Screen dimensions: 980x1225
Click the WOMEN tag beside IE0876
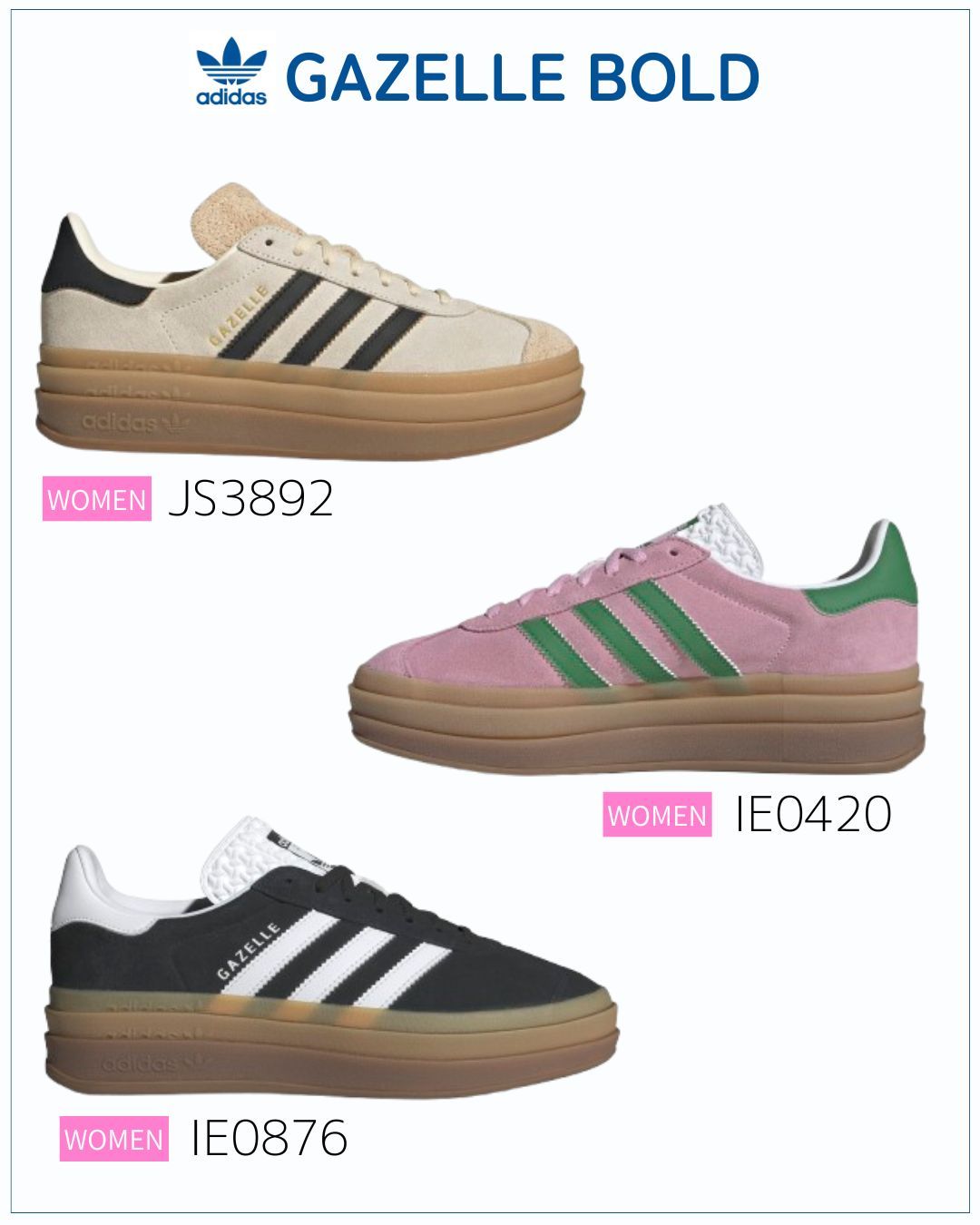click(x=114, y=1139)
